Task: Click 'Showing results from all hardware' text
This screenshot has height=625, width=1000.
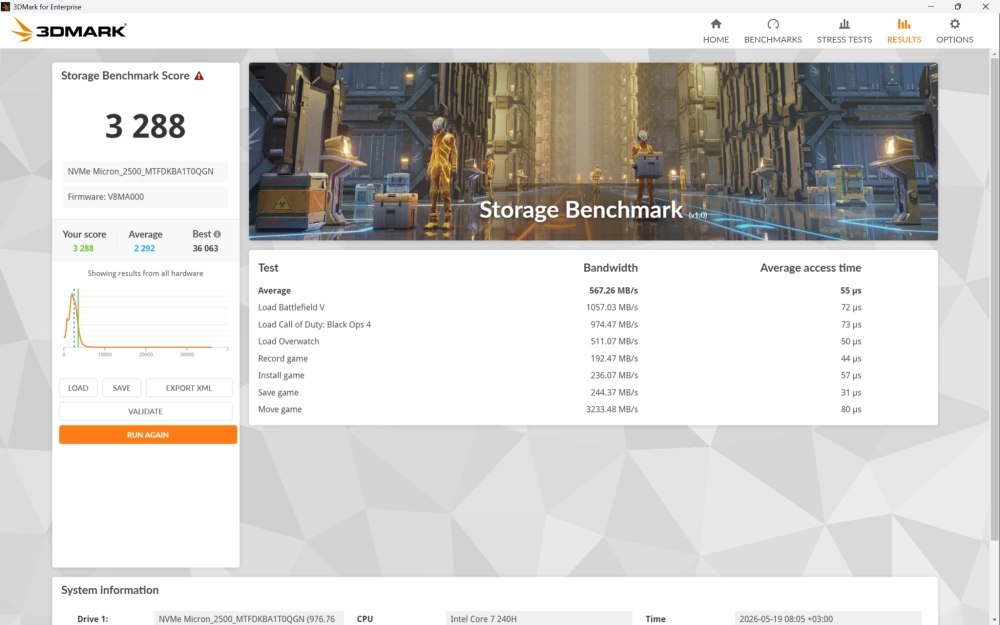Action: coord(145,273)
